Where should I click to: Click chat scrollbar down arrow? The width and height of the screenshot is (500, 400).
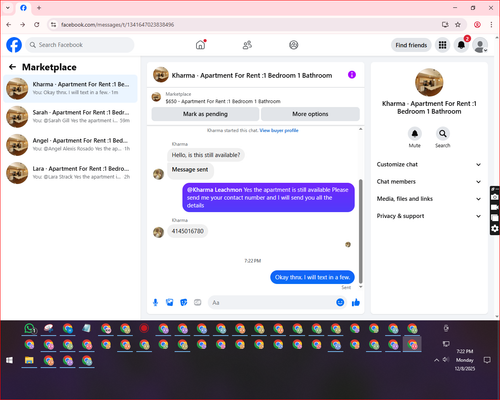(x=360, y=287)
